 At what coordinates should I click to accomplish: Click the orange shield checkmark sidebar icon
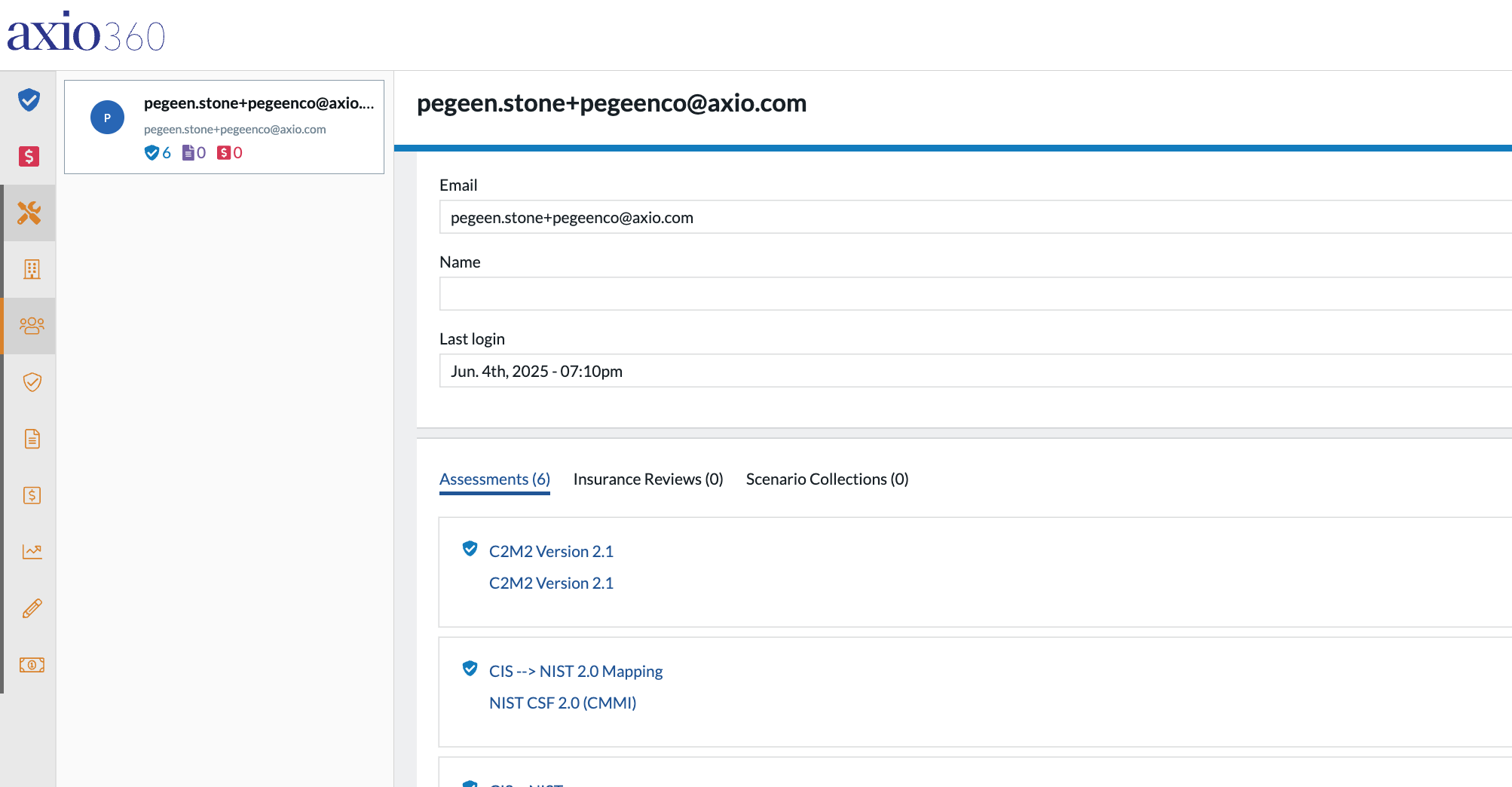[x=32, y=382]
